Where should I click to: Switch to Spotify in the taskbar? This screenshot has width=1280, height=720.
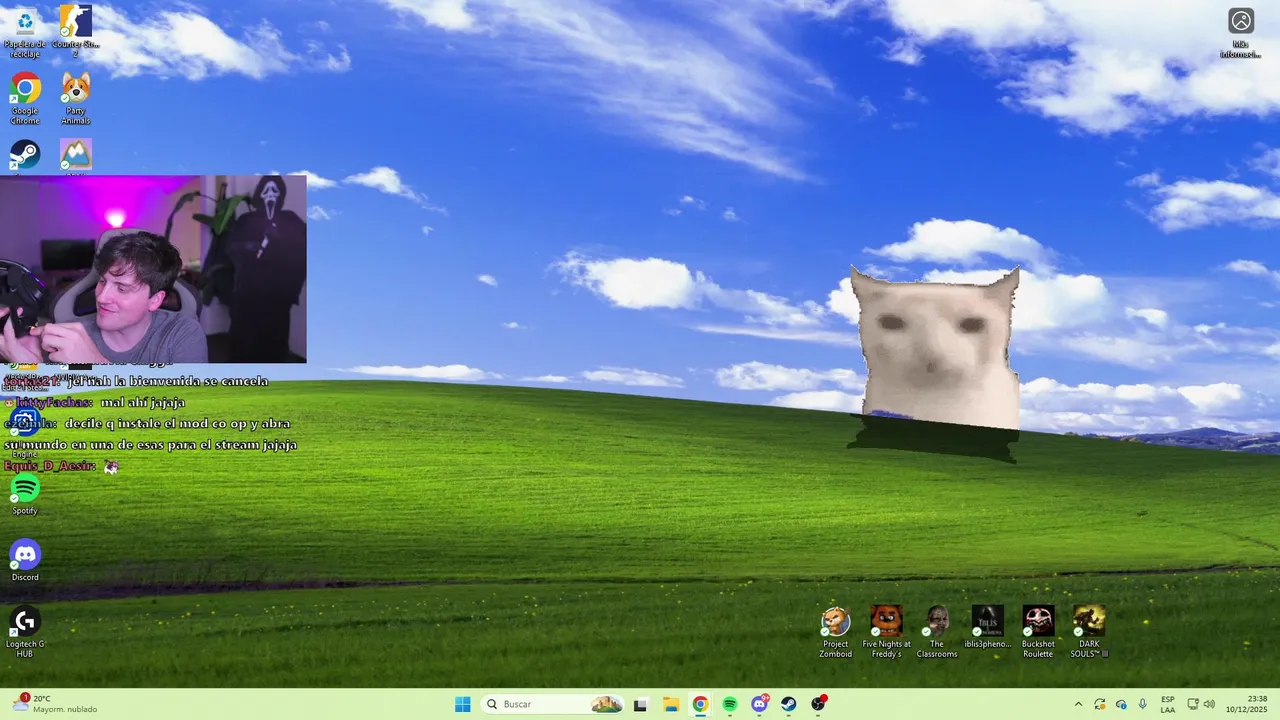tap(730, 704)
